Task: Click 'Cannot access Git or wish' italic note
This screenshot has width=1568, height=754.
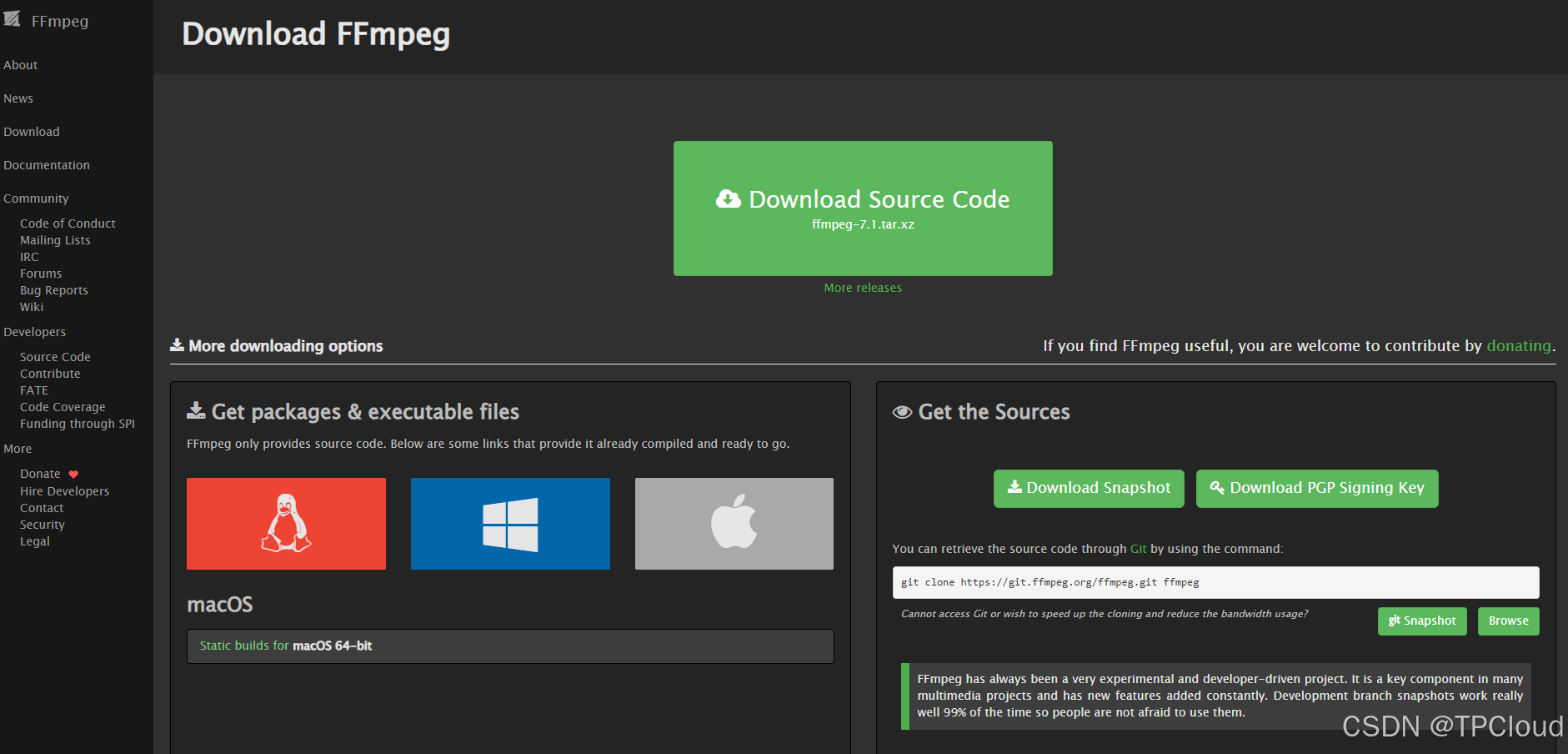Action: pyautogui.click(x=1105, y=614)
